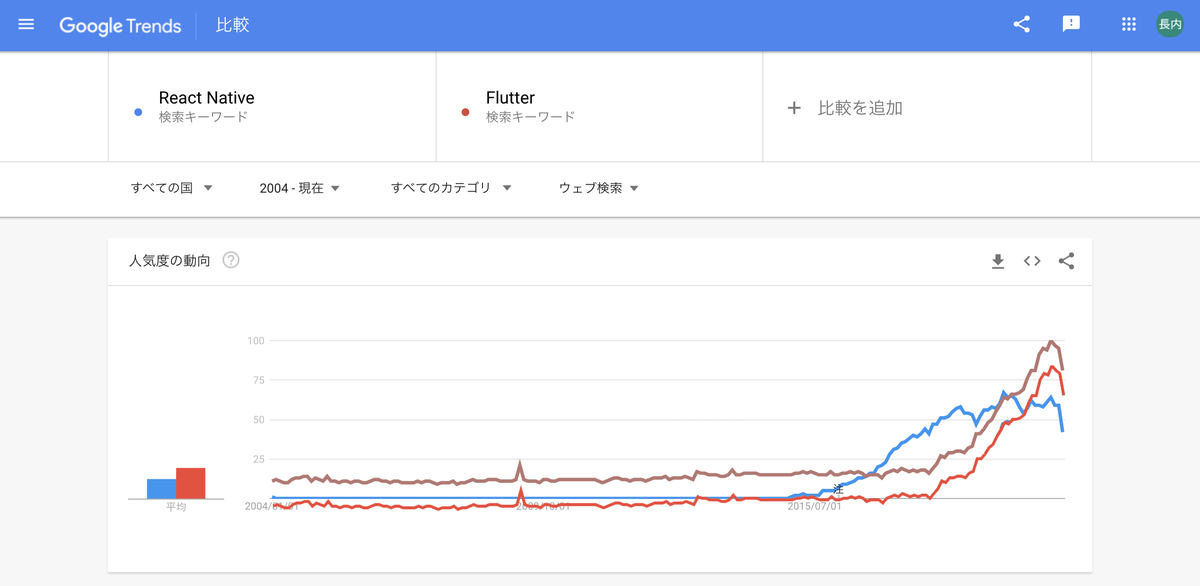Open the help icon beside 人気度の動向
Screen dimensions: 1200x586
click(231, 261)
